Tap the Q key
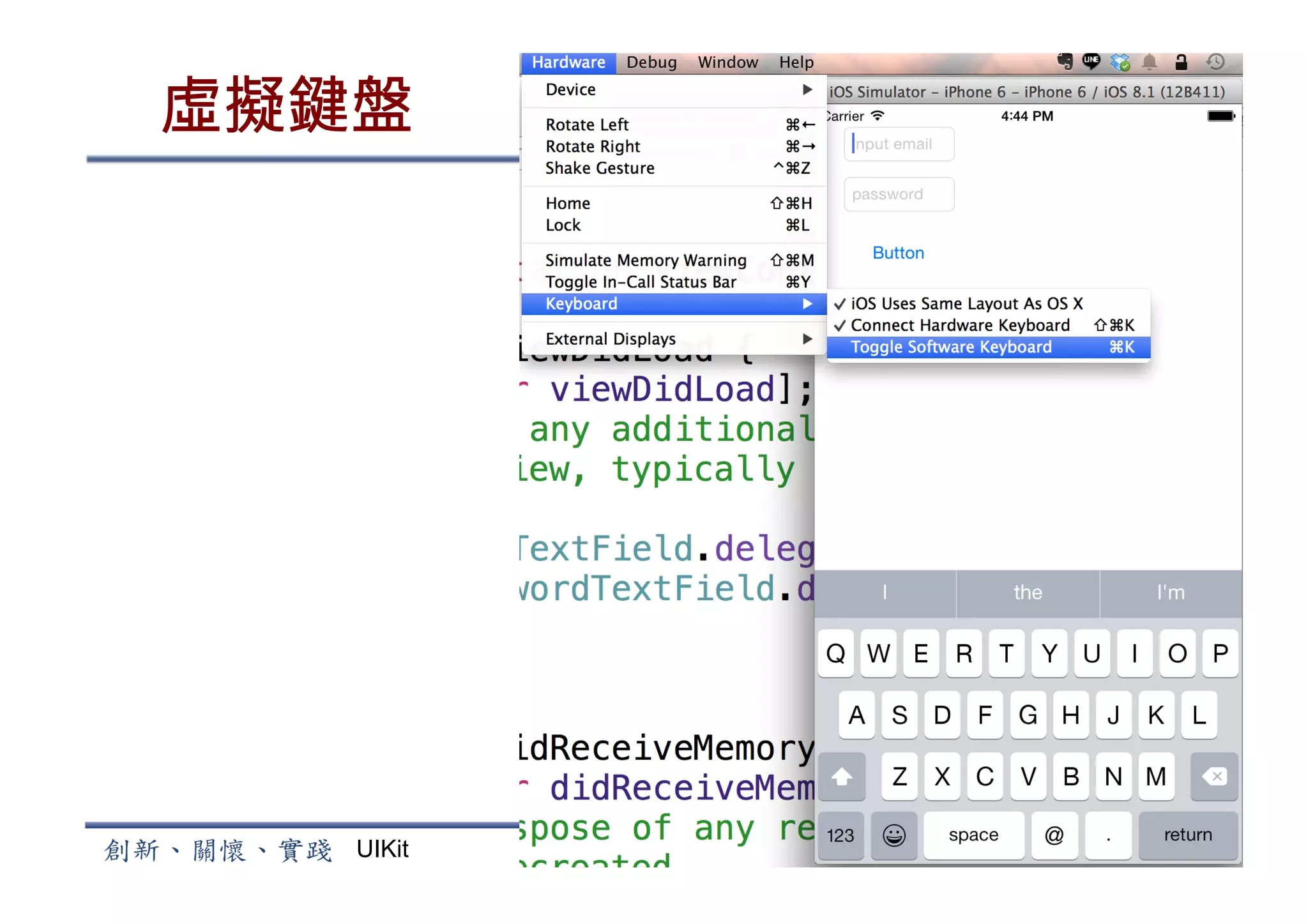Screen dimensions: 1308x924 pyautogui.click(x=835, y=654)
